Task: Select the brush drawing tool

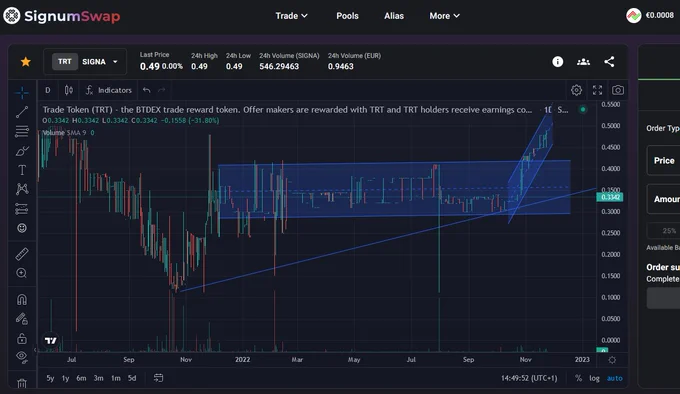Action: point(22,151)
